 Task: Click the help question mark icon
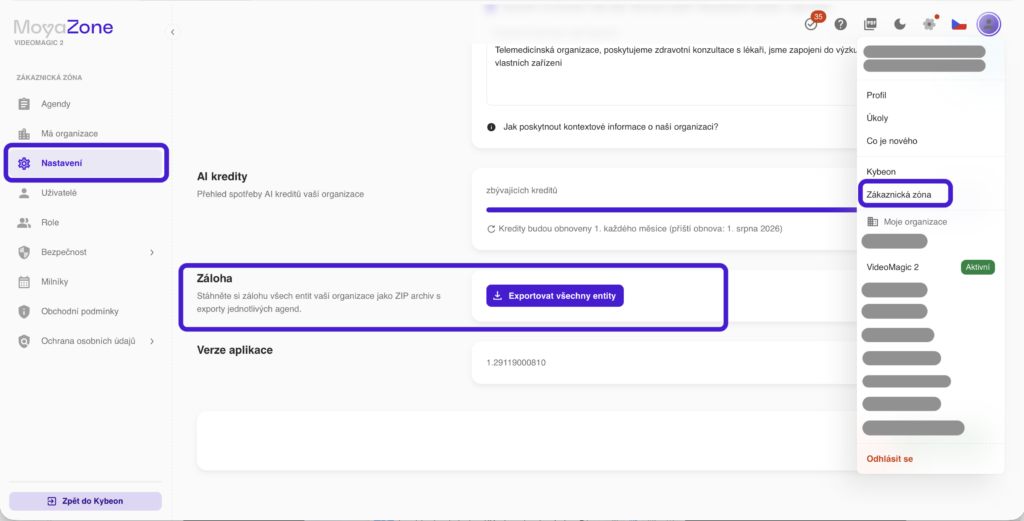pos(840,24)
